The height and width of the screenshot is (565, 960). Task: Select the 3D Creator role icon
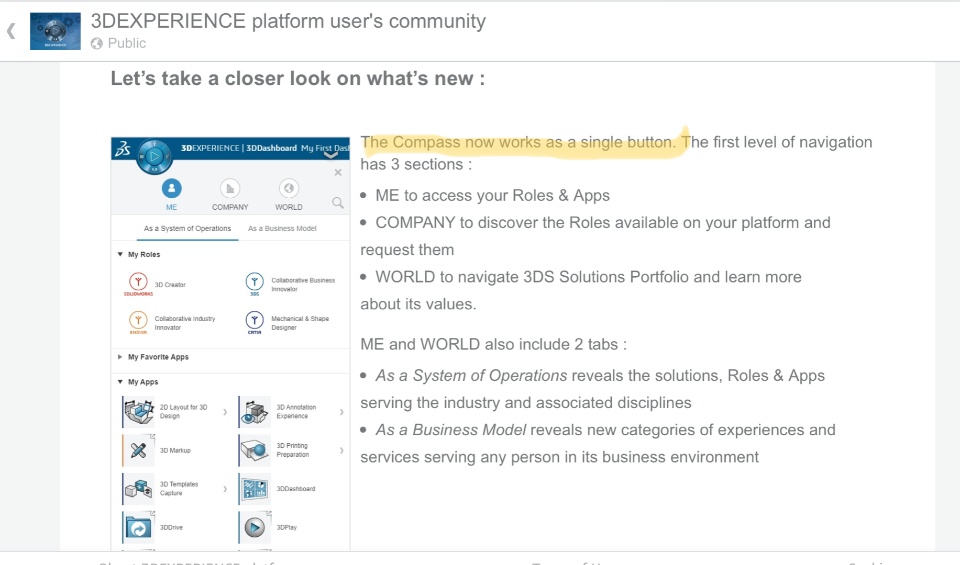point(138,283)
